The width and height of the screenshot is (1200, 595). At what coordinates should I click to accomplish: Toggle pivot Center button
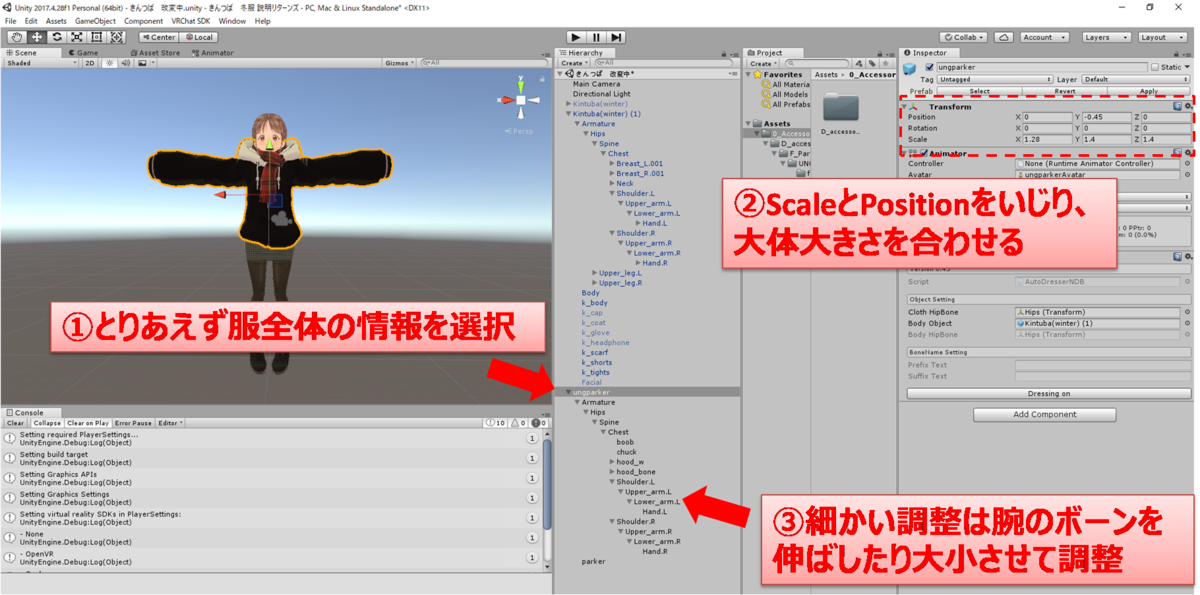pos(158,37)
